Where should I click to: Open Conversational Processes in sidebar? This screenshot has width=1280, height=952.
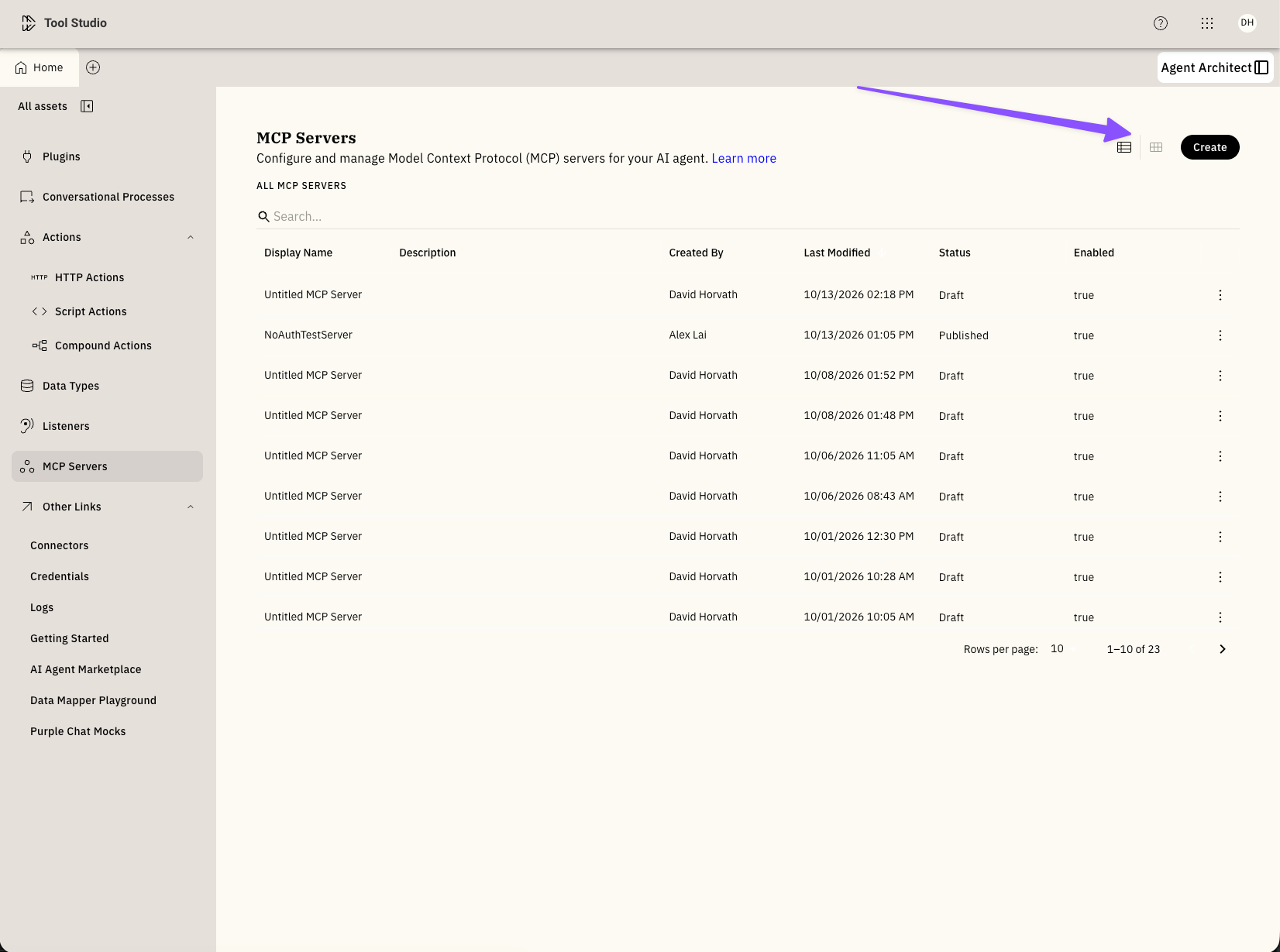[107, 197]
